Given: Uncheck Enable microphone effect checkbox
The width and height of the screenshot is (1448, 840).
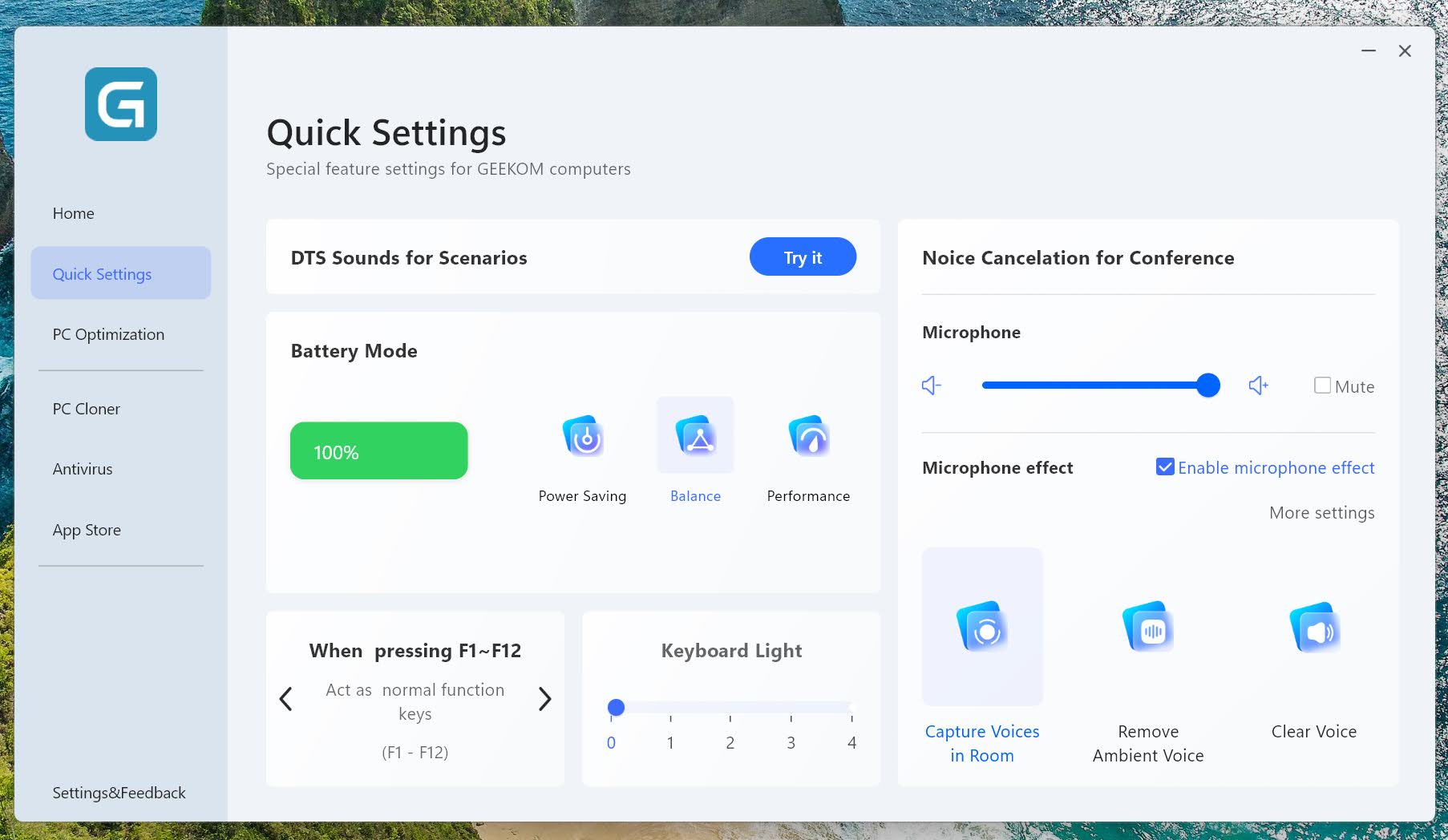Looking at the screenshot, I should tap(1165, 466).
